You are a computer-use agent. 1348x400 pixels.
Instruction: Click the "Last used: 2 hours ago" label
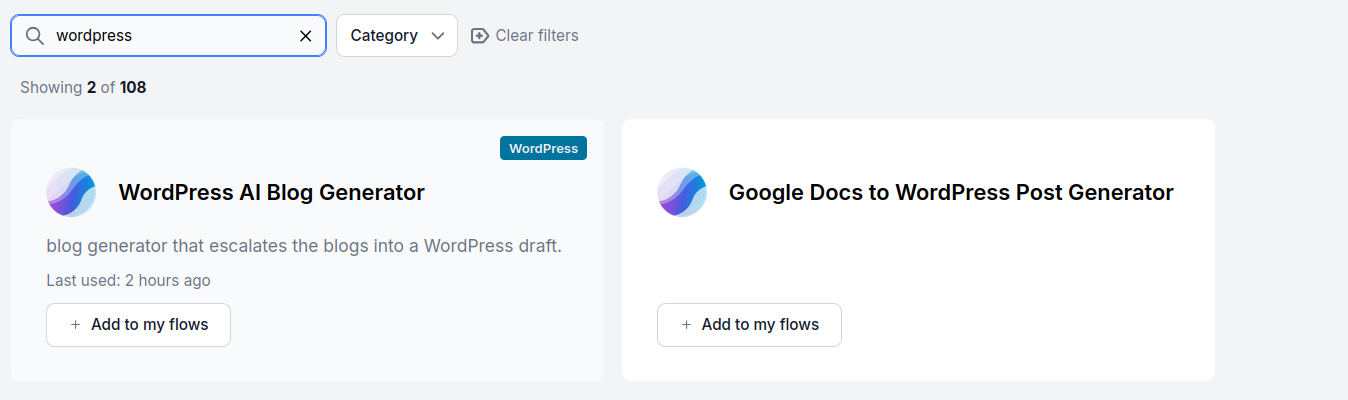(128, 280)
